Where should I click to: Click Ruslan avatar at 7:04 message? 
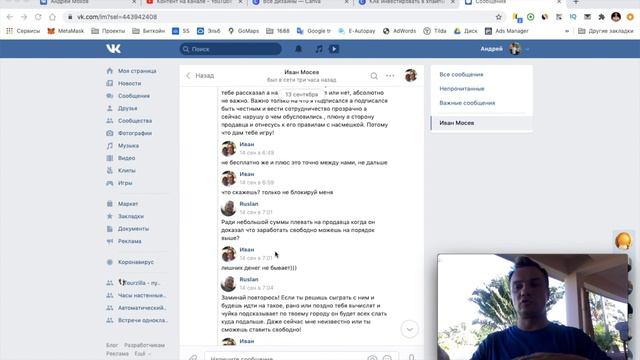click(229, 283)
